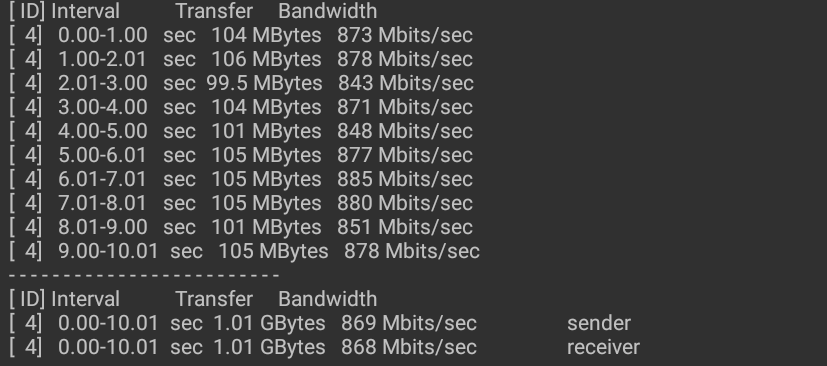The height and width of the screenshot is (366, 827).
Task: Click the dashed separator line
Action: click(144, 275)
